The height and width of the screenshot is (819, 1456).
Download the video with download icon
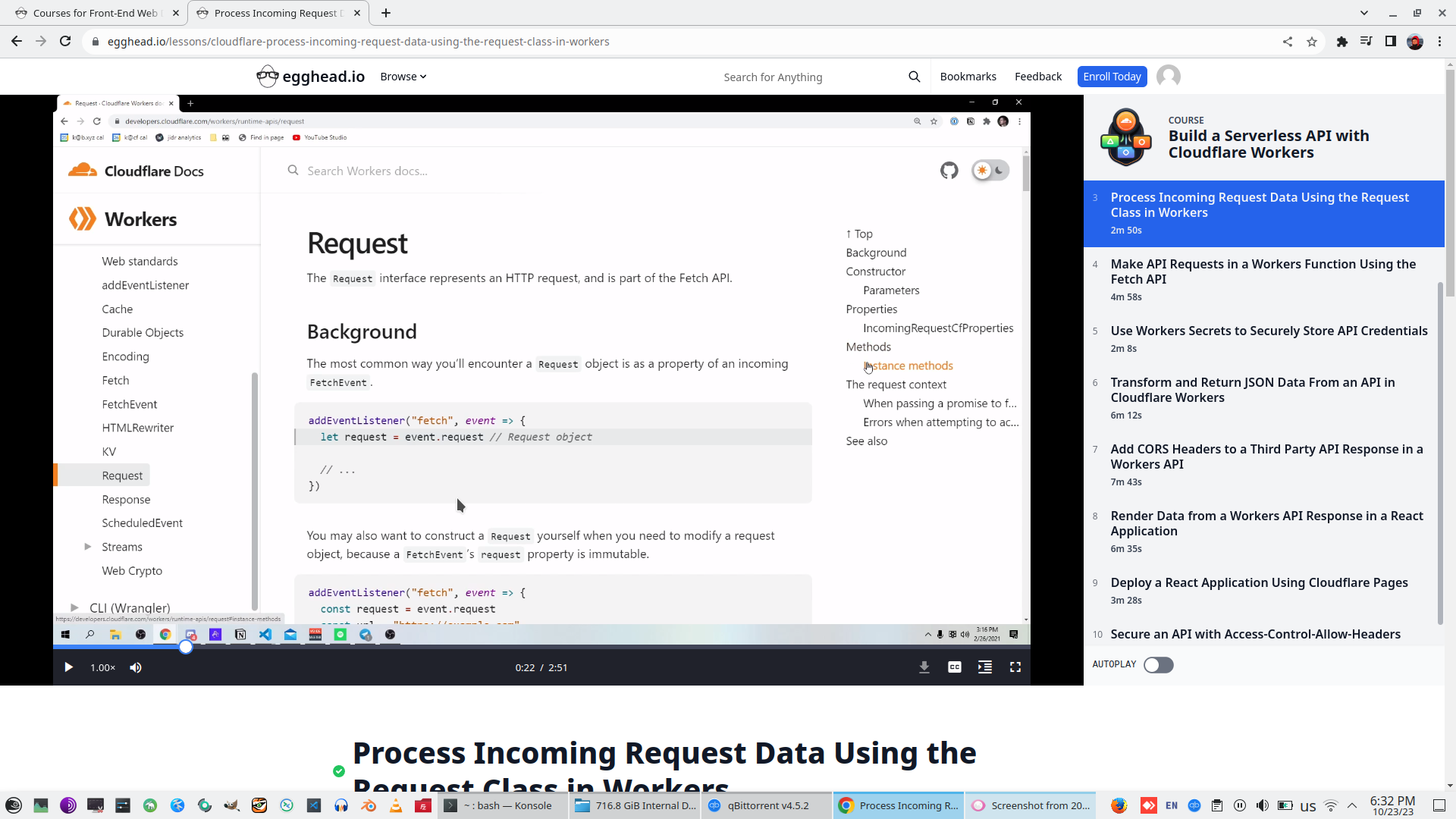pyautogui.click(x=924, y=667)
